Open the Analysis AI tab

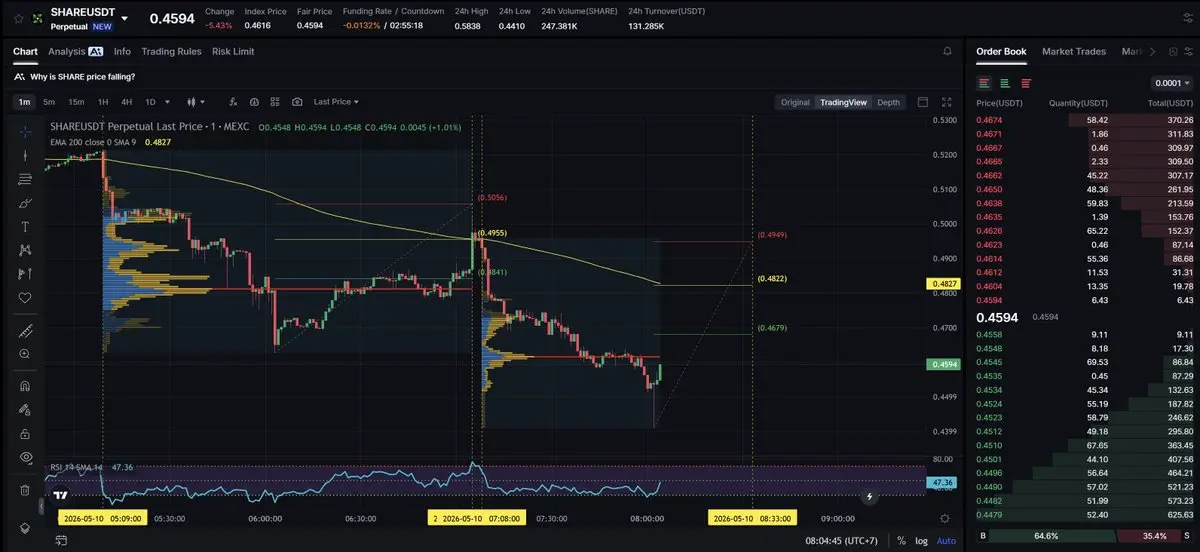click(x=76, y=51)
